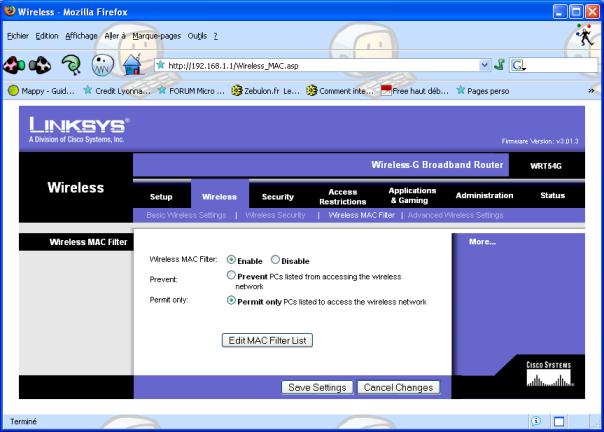Show more bookmarks chevron
Image resolution: width=604 pixels, height=432 pixels.
click(x=591, y=91)
